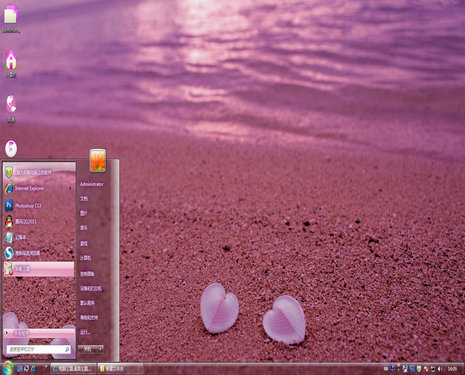Click the middle quick launch icon
The image size is (465, 375).
[26, 368]
